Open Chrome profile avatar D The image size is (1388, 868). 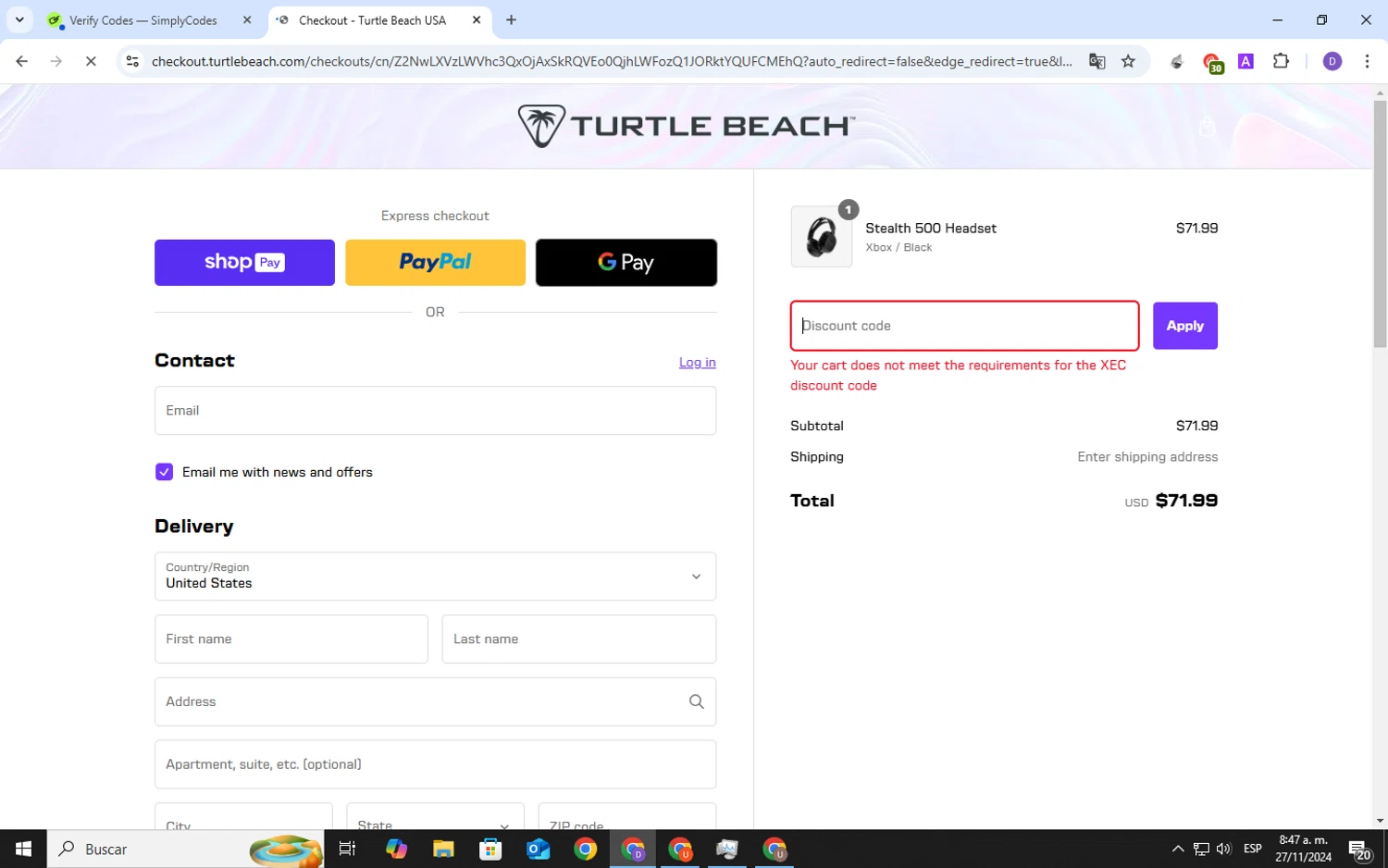[1332, 61]
